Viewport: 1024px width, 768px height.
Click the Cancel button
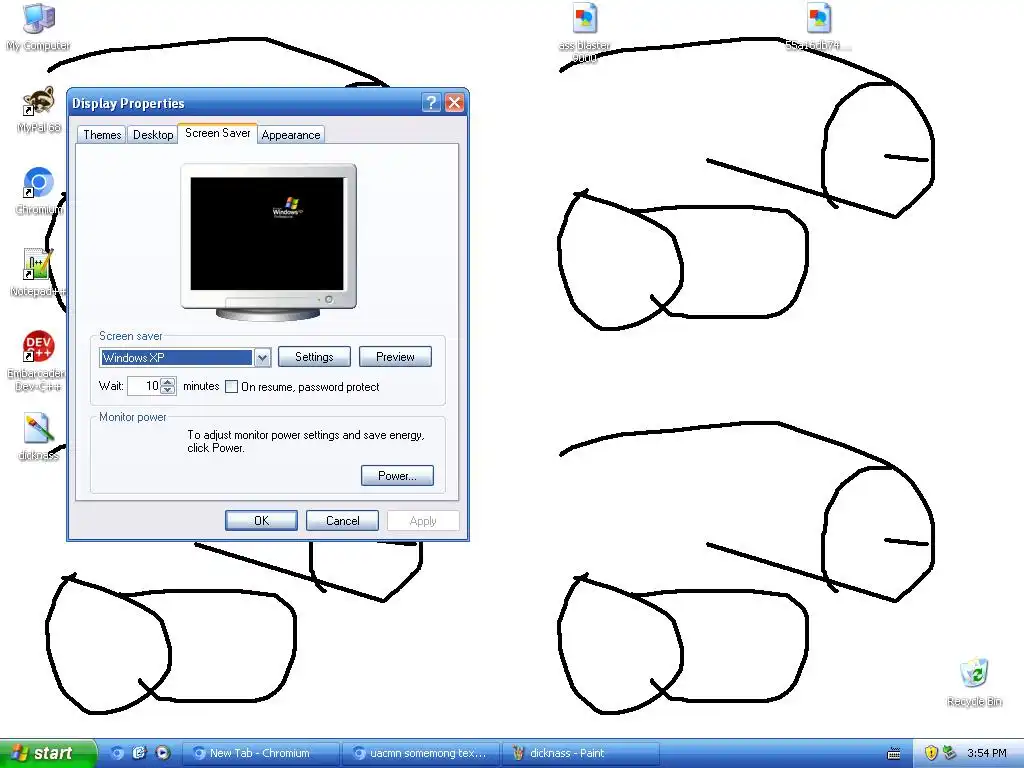point(342,520)
